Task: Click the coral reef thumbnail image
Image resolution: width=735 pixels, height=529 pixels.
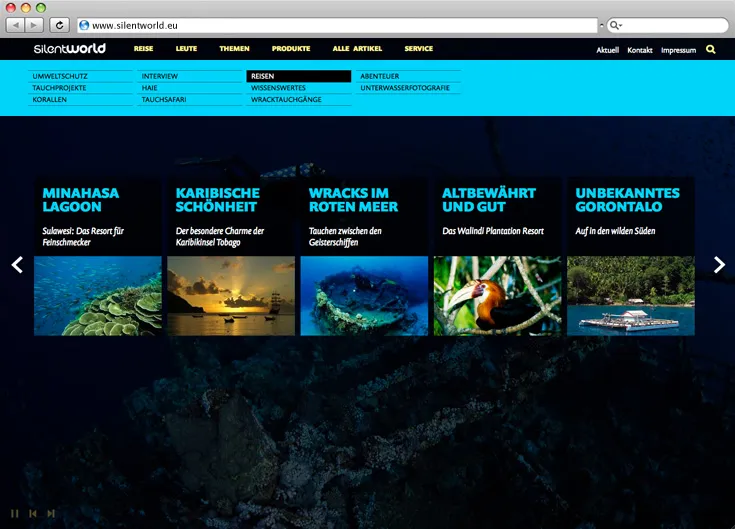Action: point(98,296)
